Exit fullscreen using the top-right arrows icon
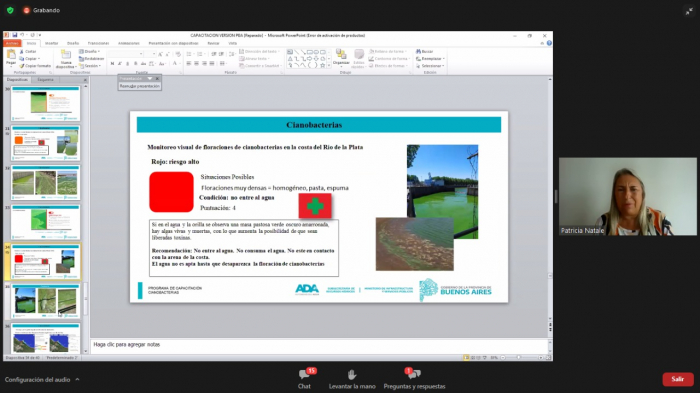Image resolution: width=700 pixels, height=393 pixels. click(x=689, y=12)
